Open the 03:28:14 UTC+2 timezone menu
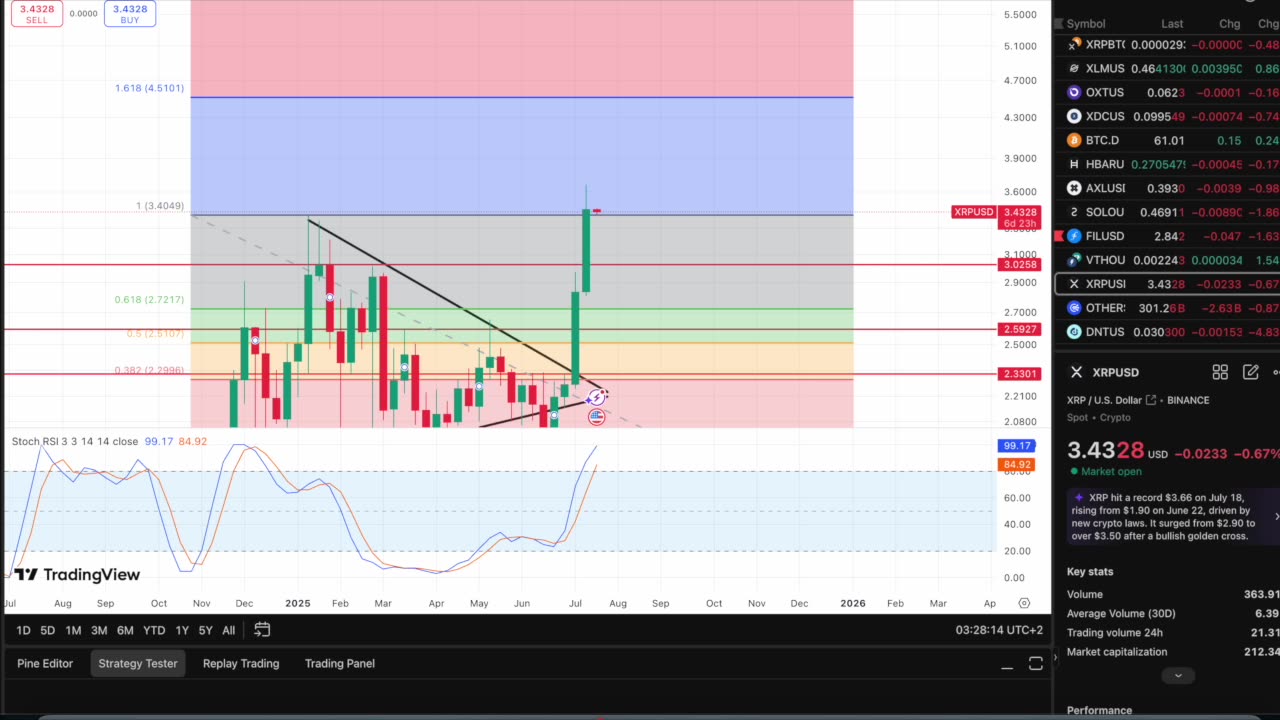The width and height of the screenshot is (1280, 720). tap(999, 630)
